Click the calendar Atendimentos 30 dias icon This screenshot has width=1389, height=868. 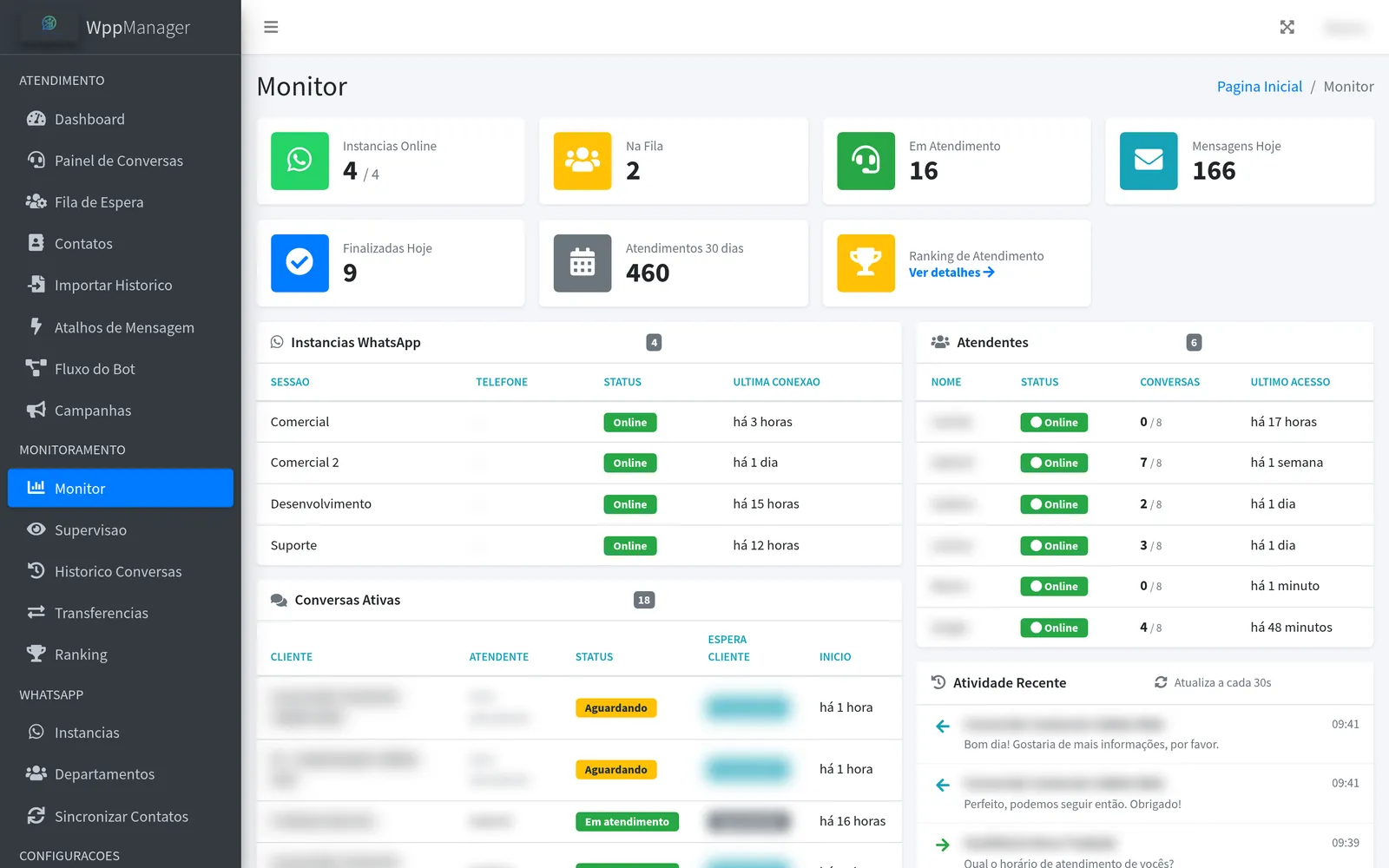tap(583, 263)
